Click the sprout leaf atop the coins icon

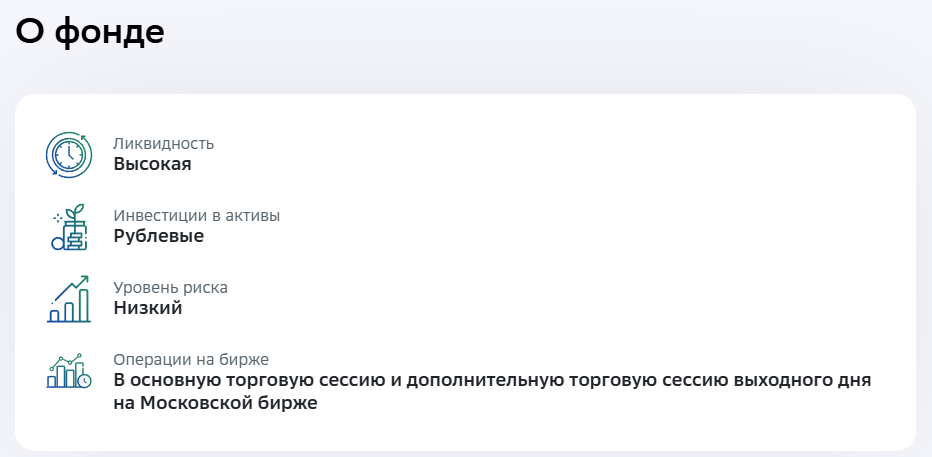76,213
